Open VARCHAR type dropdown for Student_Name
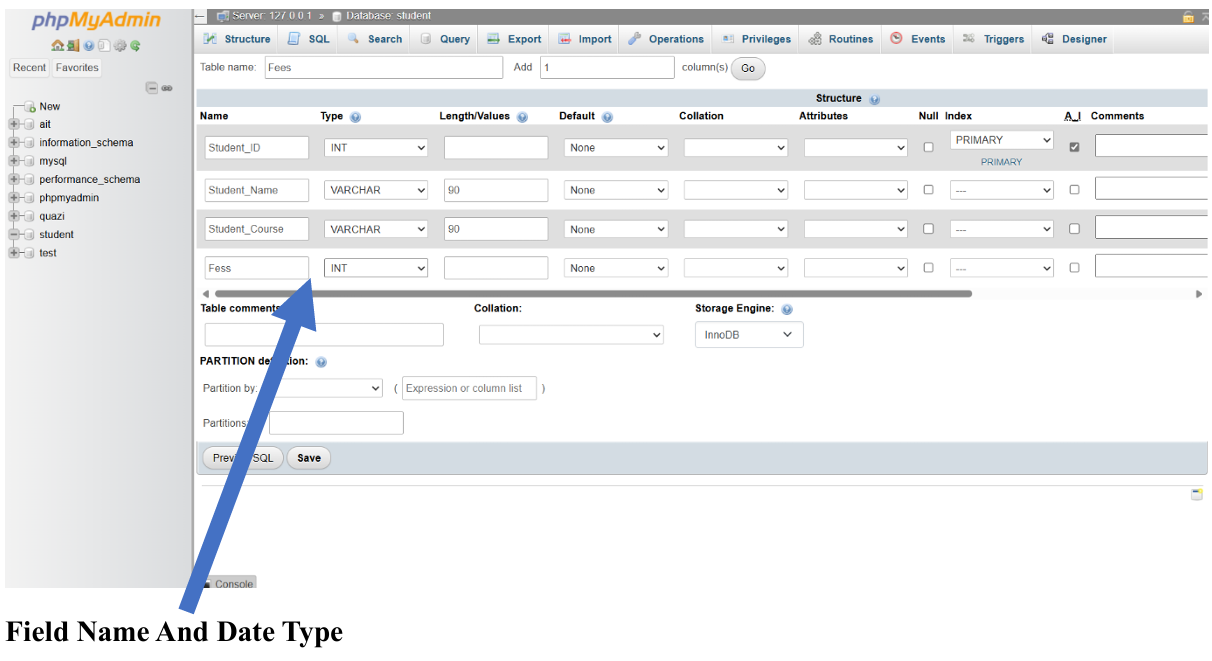This screenshot has height=661, width=1212. [376, 190]
